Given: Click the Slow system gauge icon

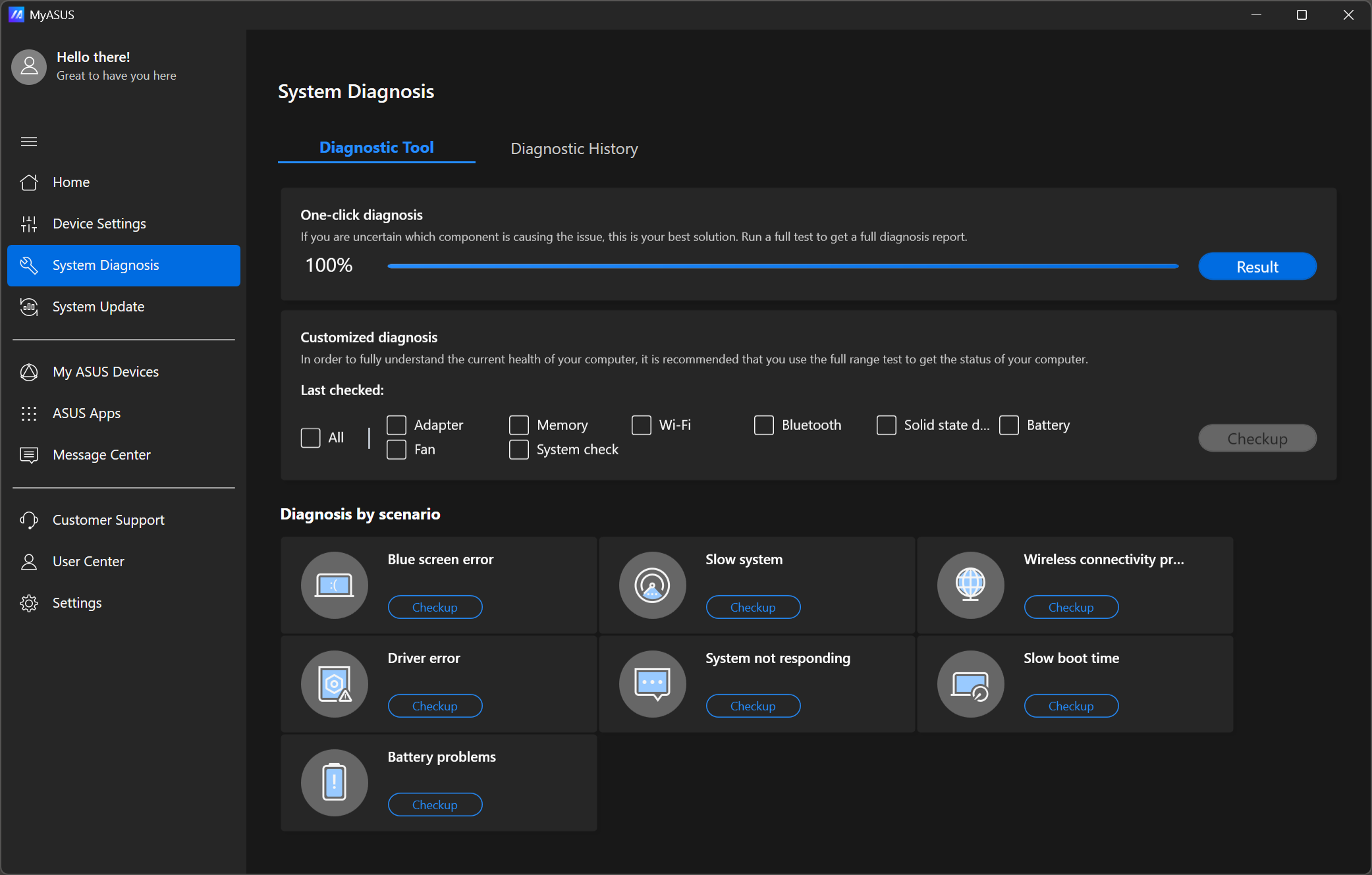Looking at the screenshot, I should pyautogui.click(x=652, y=585).
